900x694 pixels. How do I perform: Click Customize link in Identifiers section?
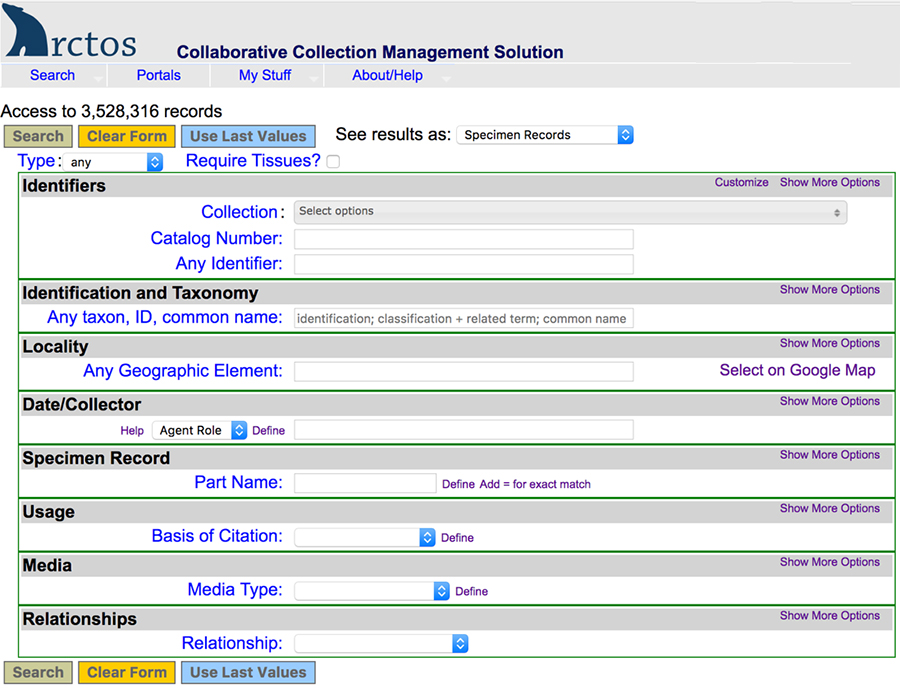[741, 183]
